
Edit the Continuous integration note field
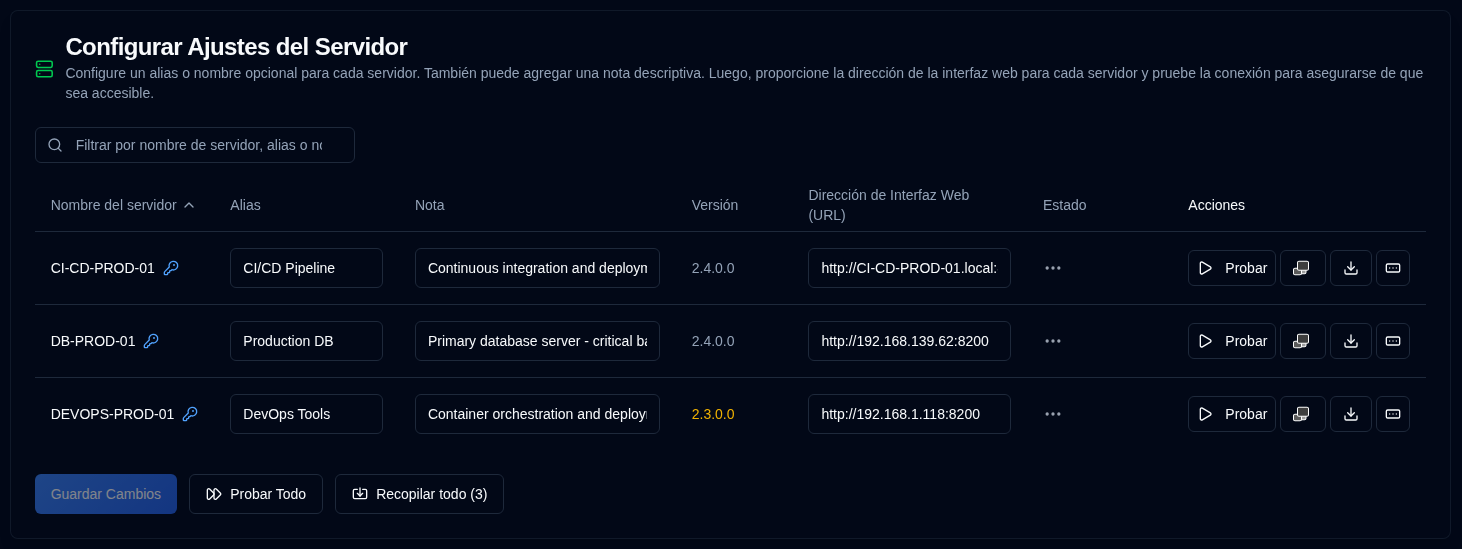click(x=537, y=268)
